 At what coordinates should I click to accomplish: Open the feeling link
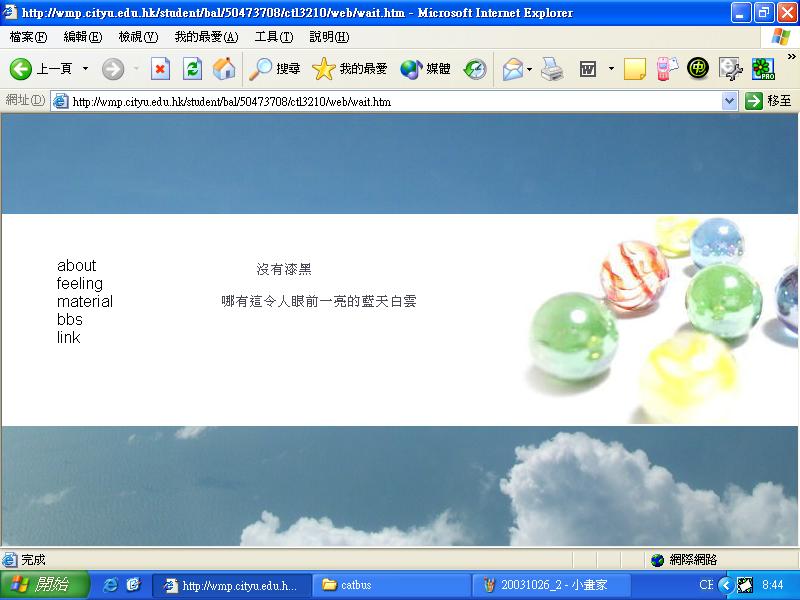pyautogui.click(x=80, y=283)
